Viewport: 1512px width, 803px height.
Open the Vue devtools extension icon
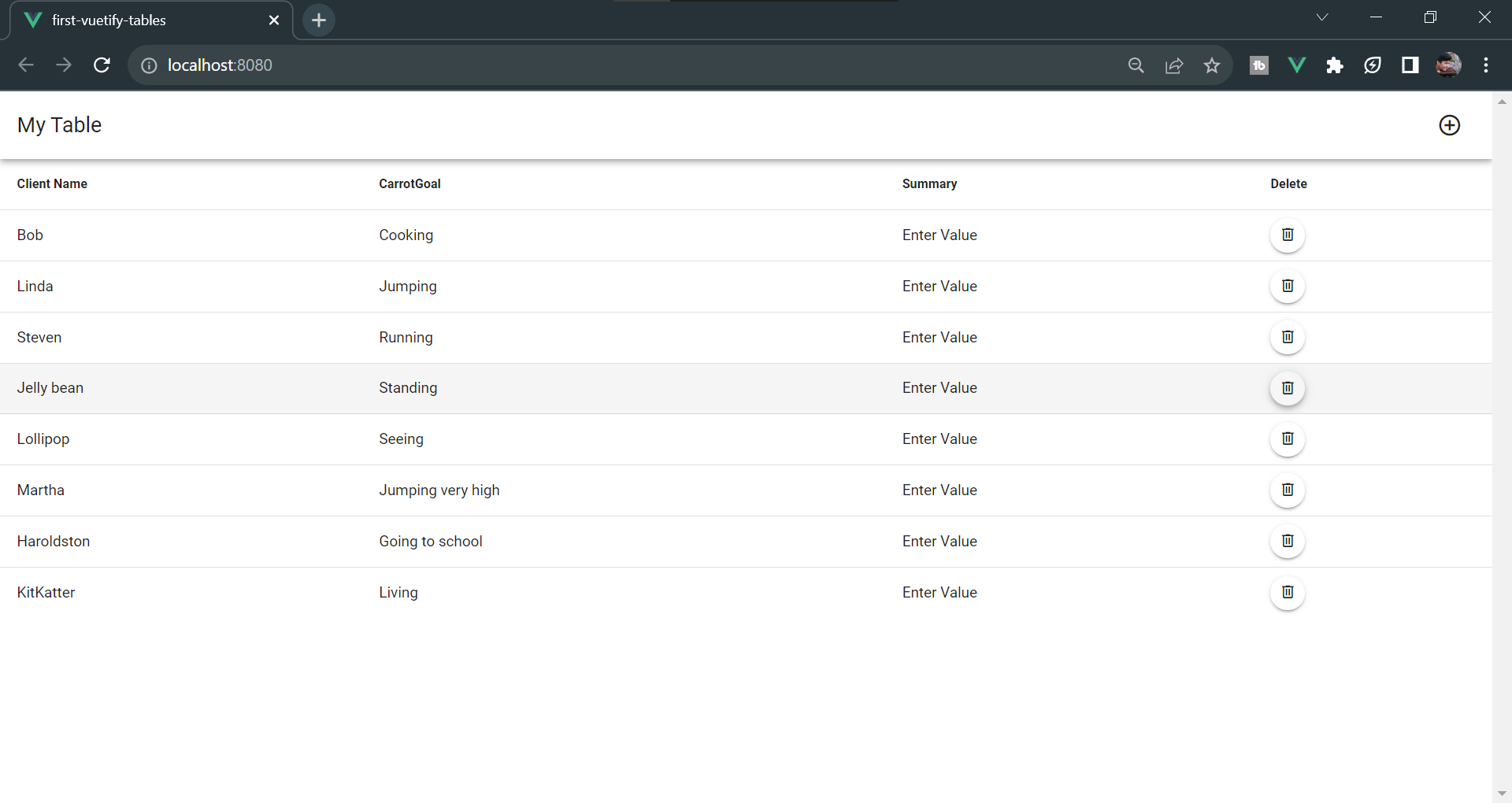click(1296, 65)
